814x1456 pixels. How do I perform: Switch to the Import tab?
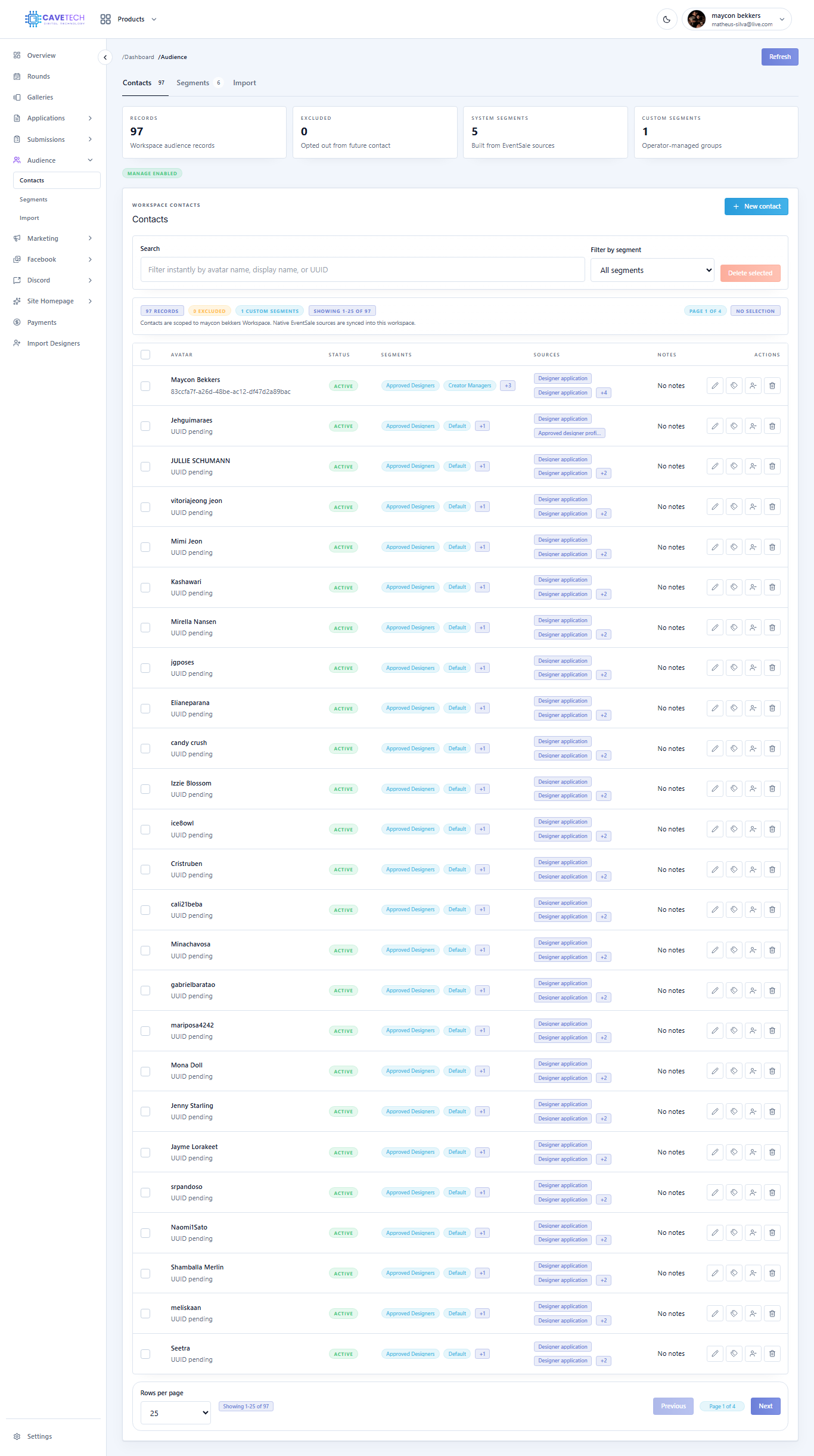[244, 83]
